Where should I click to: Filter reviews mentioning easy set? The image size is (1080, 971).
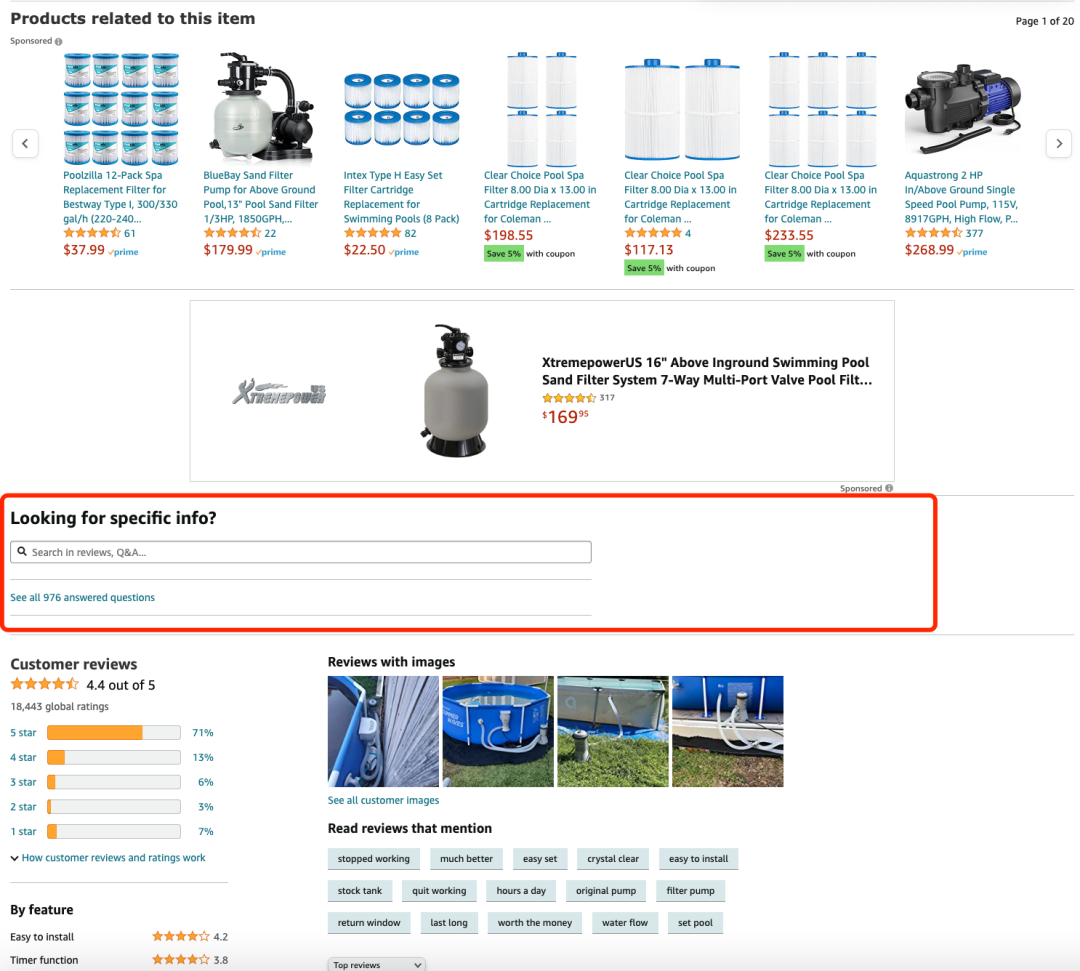click(540, 859)
